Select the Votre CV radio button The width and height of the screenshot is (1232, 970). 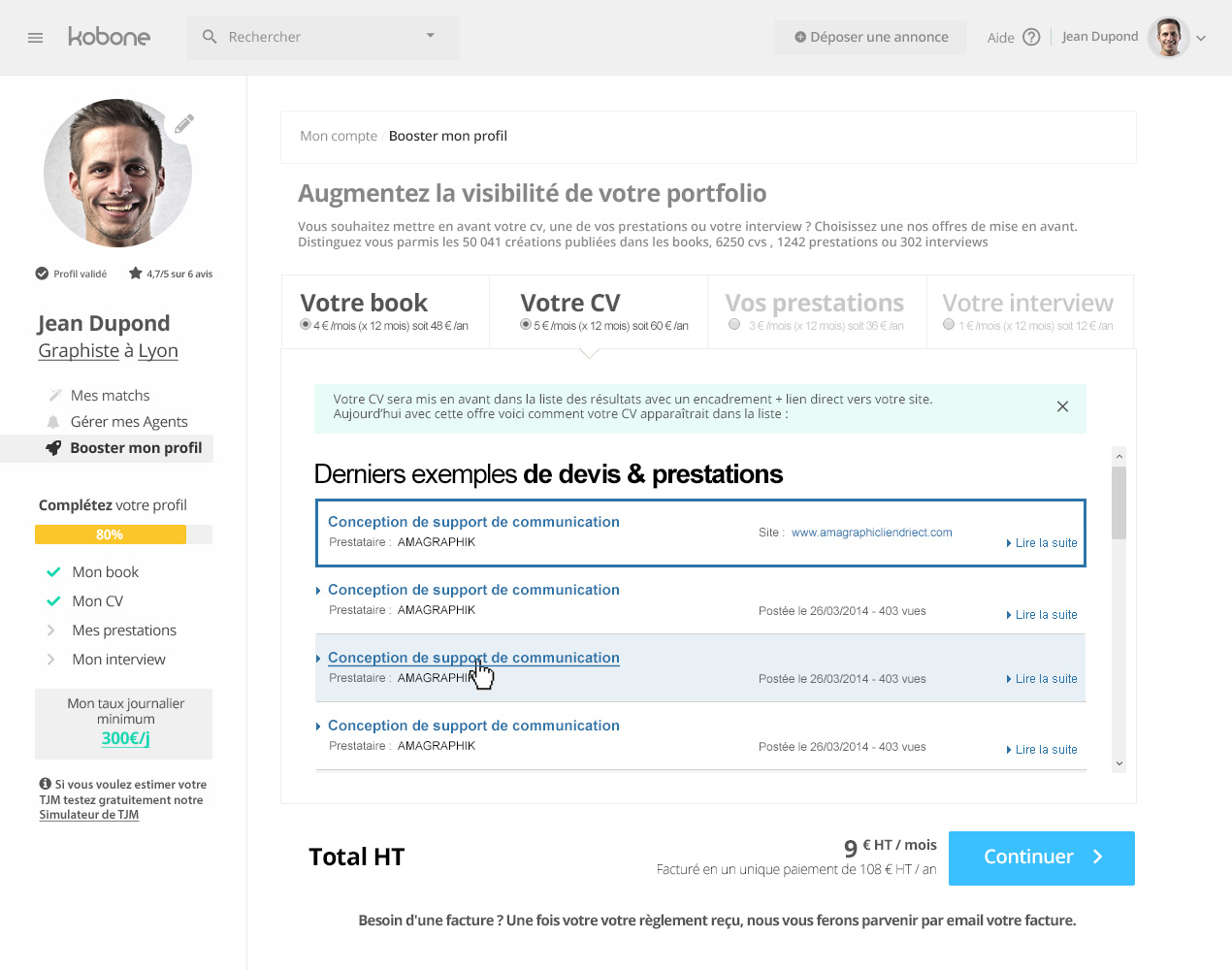click(526, 325)
